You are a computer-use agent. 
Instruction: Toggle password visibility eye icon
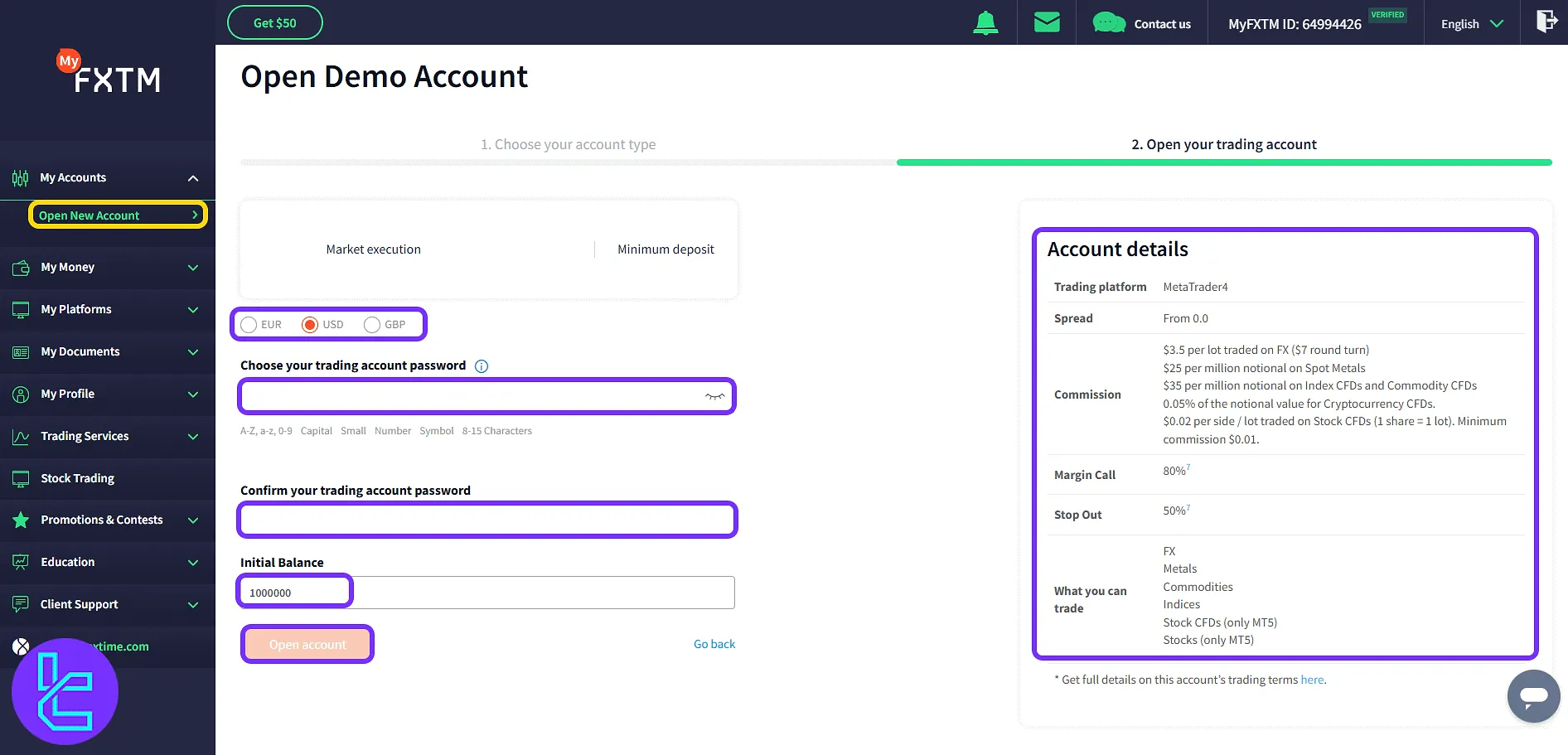(x=714, y=397)
